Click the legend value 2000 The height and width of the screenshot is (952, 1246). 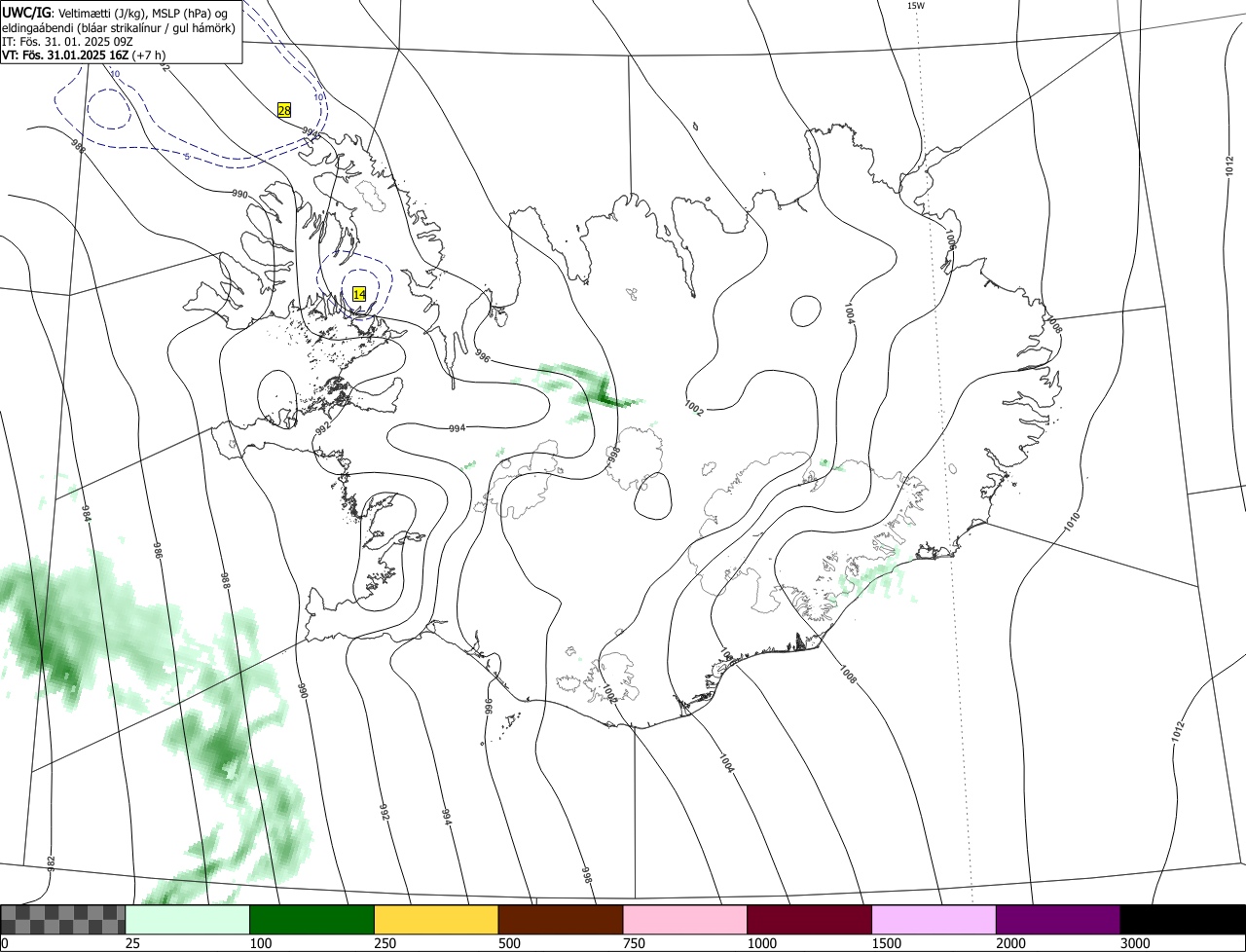(1011, 943)
